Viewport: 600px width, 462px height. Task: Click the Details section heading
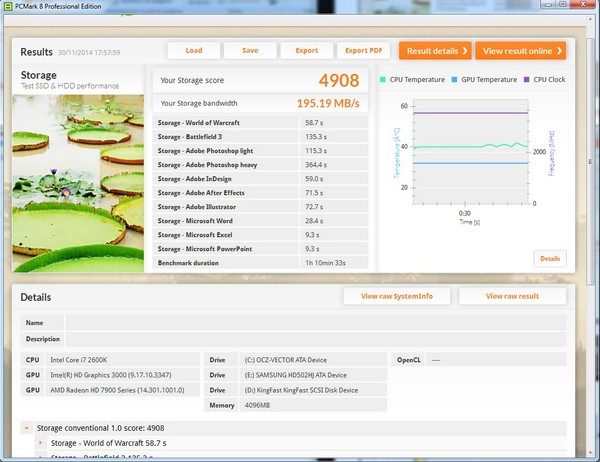click(x=36, y=297)
